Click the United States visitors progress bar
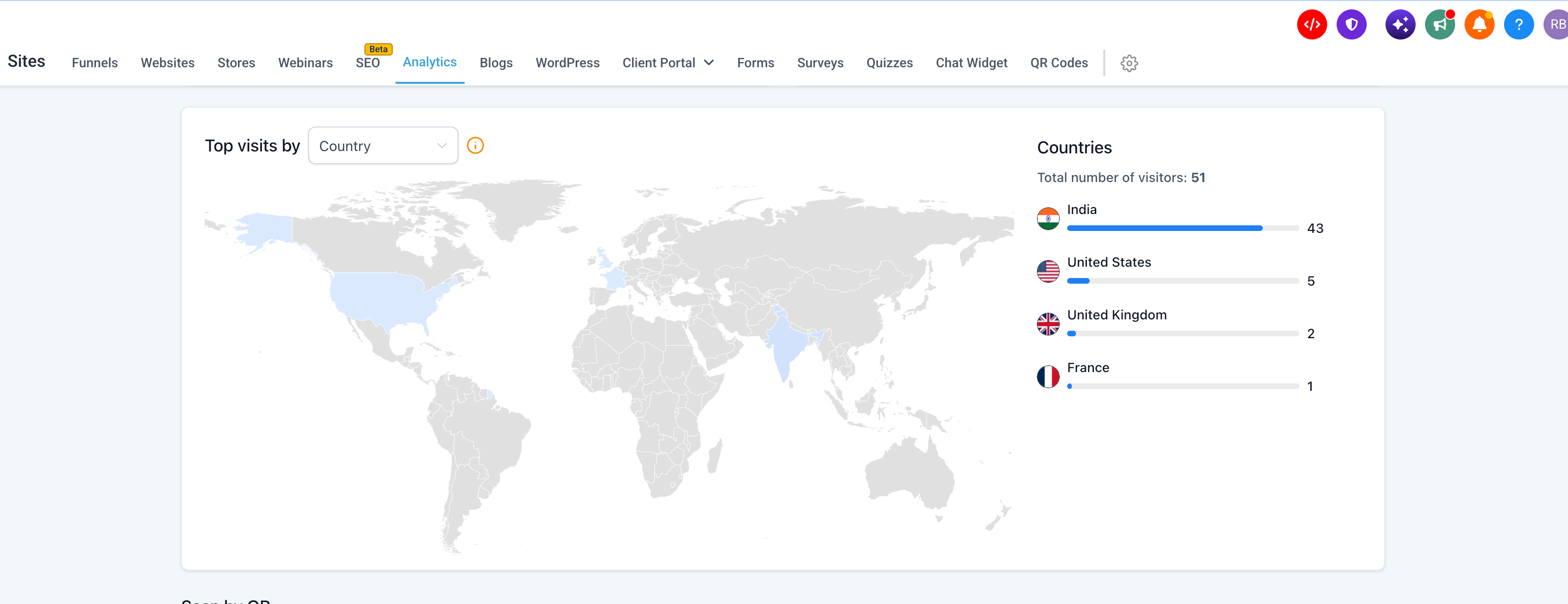Screen dimensions: 1568x604 (1183, 281)
